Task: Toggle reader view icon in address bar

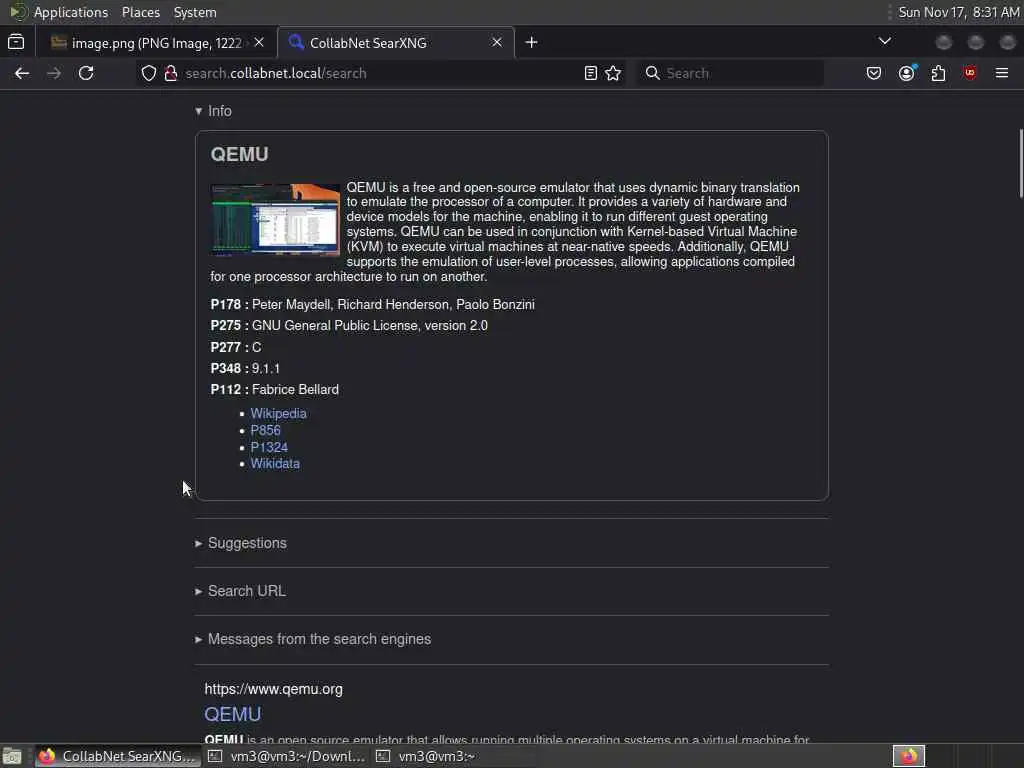Action: click(x=590, y=73)
